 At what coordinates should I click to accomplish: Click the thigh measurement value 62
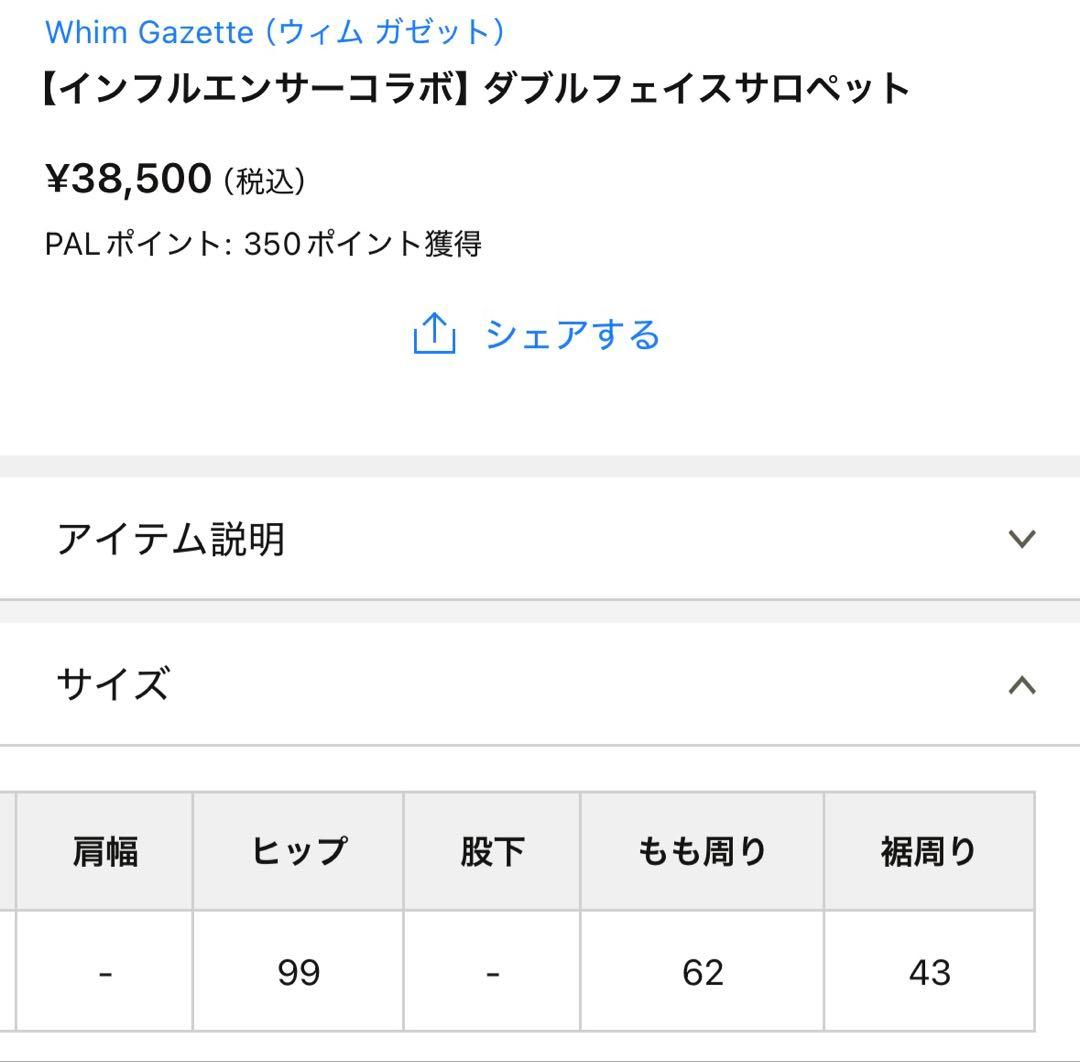pos(700,970)
